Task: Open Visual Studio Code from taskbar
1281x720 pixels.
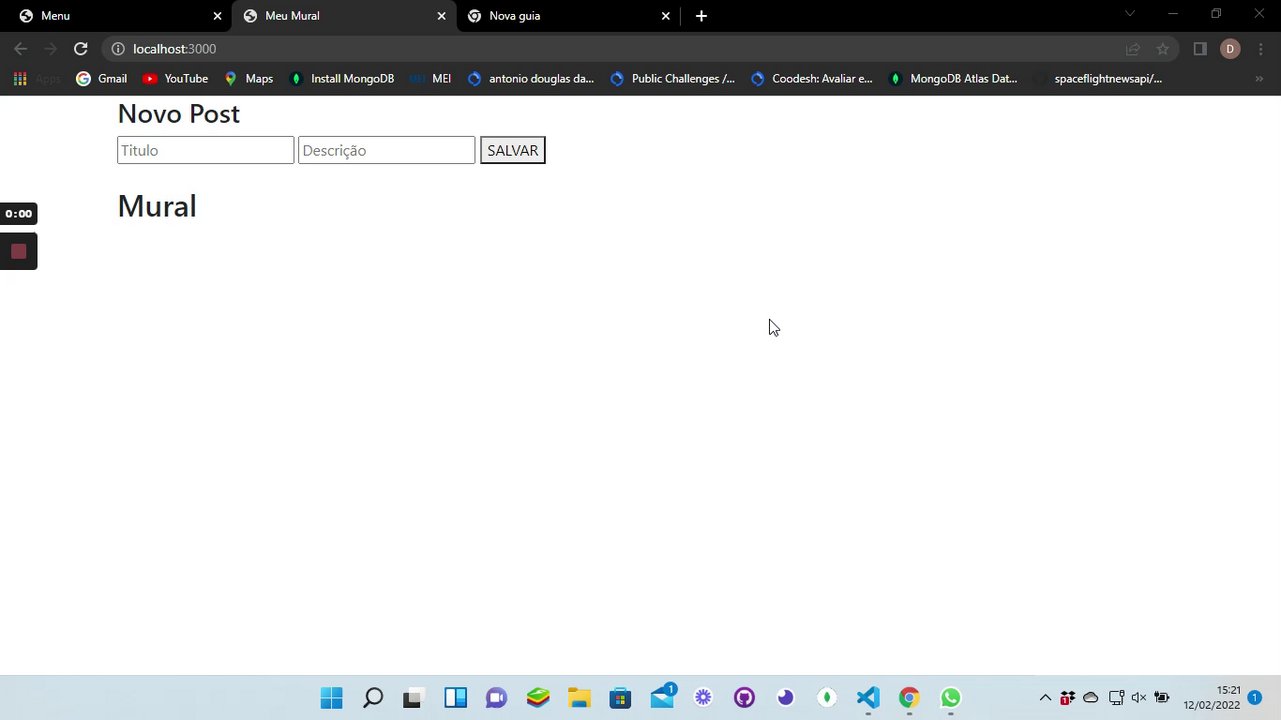Action: tap(868, 698)
